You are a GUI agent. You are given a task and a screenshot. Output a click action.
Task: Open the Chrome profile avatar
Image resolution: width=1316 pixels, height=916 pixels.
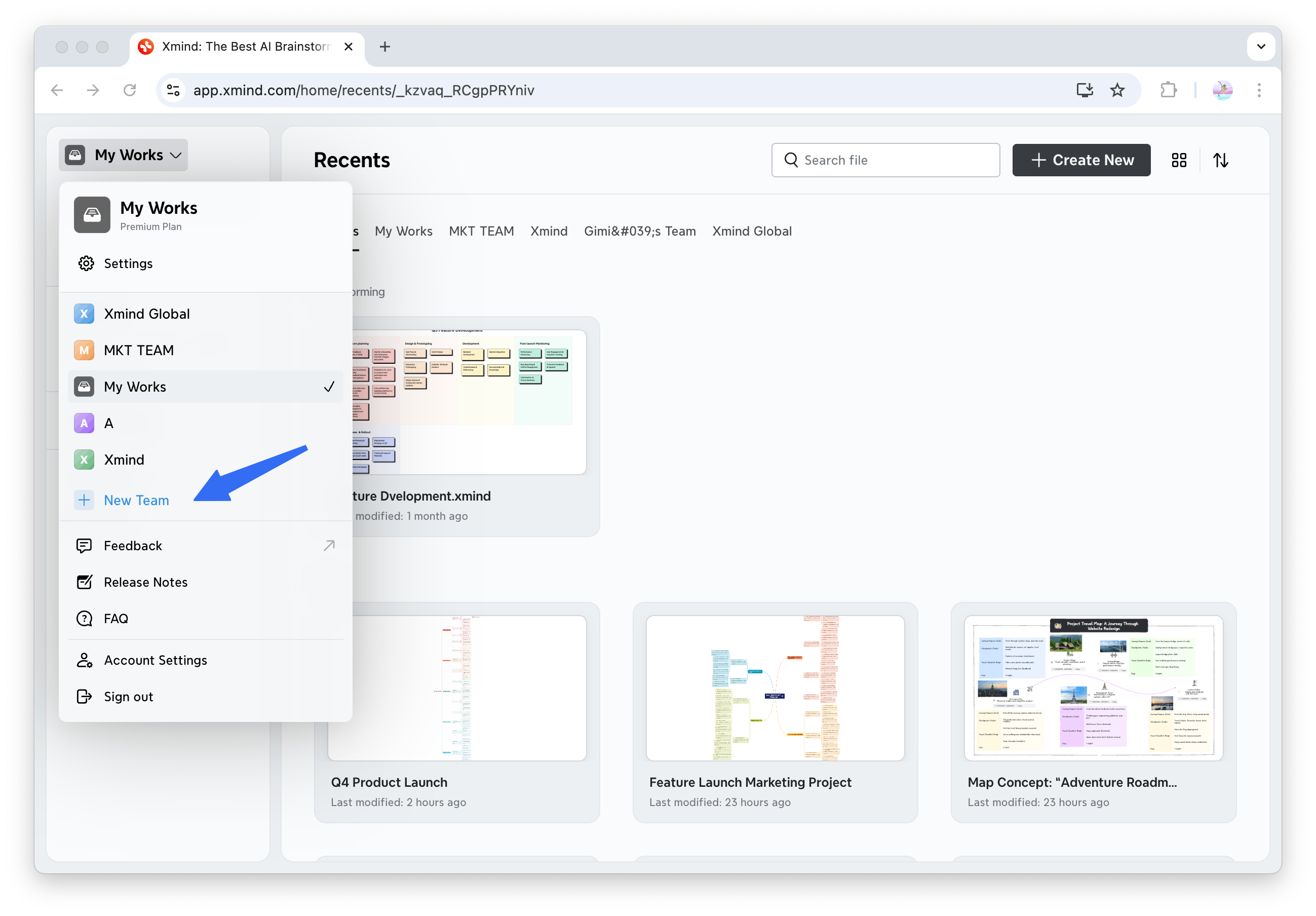point(1223,90)
